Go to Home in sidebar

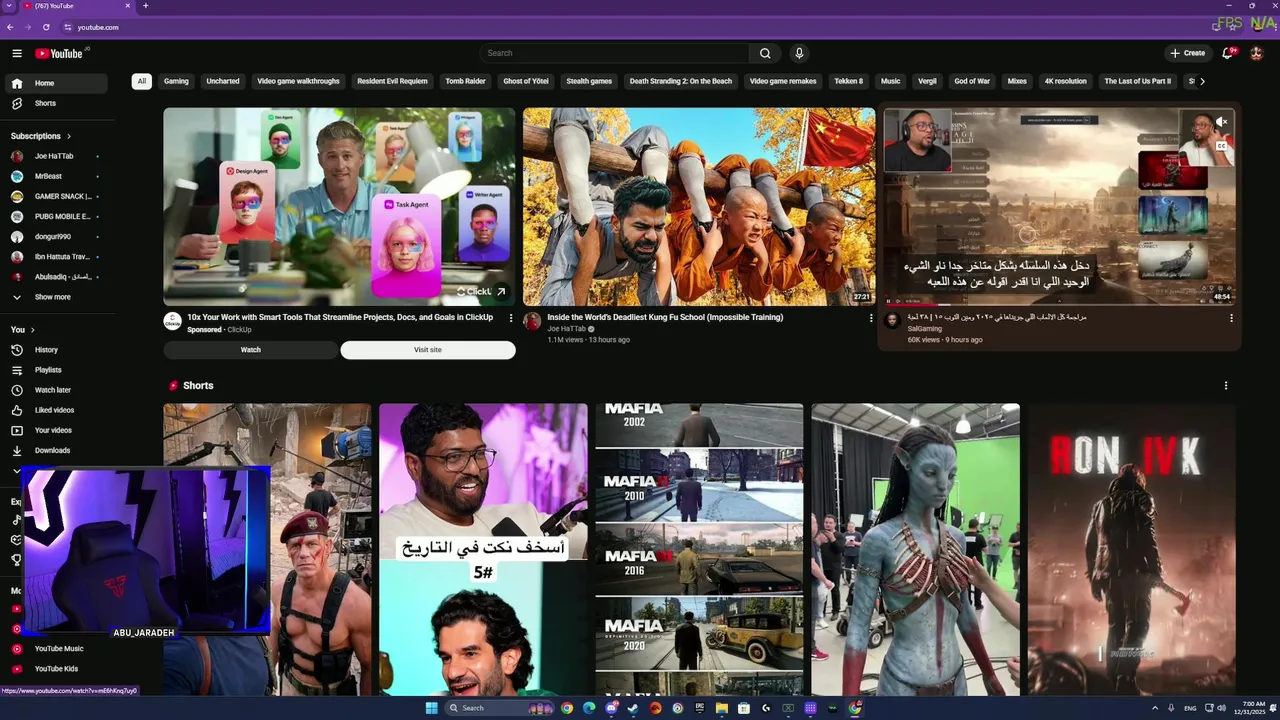pyautogui.click(x=57, y=83)
